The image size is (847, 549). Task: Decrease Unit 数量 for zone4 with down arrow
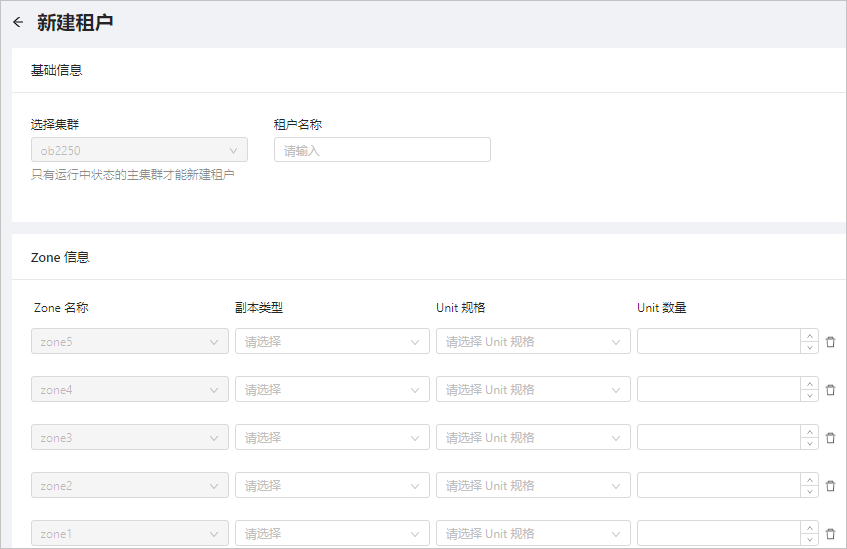point(809,396)
